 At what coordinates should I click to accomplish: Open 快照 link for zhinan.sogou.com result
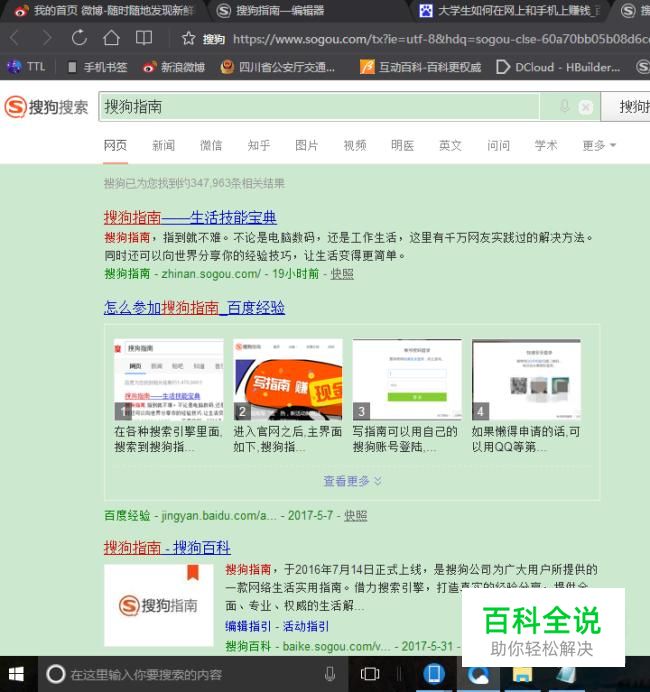[x=342, y=274]
